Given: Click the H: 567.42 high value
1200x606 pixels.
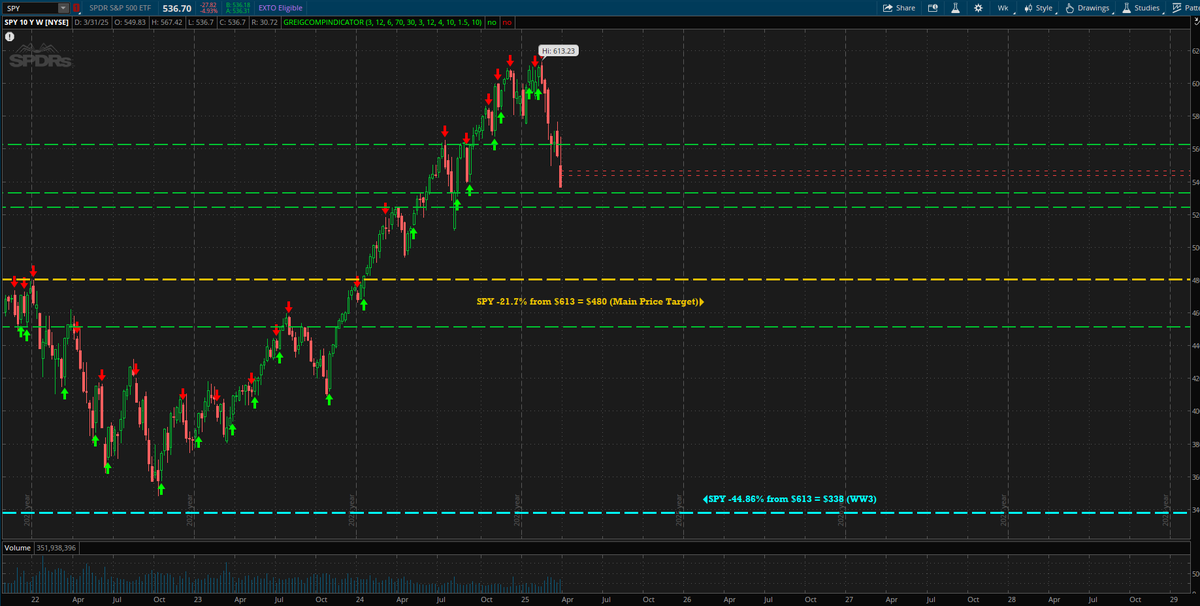Looking at the screenshot, I should coord(167,22).
